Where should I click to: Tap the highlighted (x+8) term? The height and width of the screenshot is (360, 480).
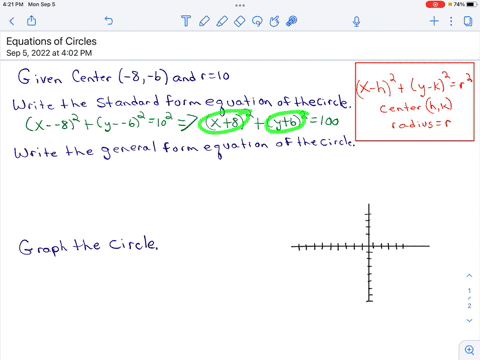[x=224, y=123]
